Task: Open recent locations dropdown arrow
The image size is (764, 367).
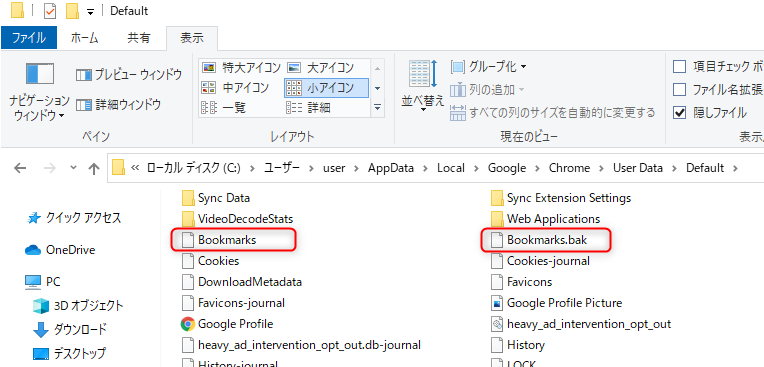Action: 74,167
